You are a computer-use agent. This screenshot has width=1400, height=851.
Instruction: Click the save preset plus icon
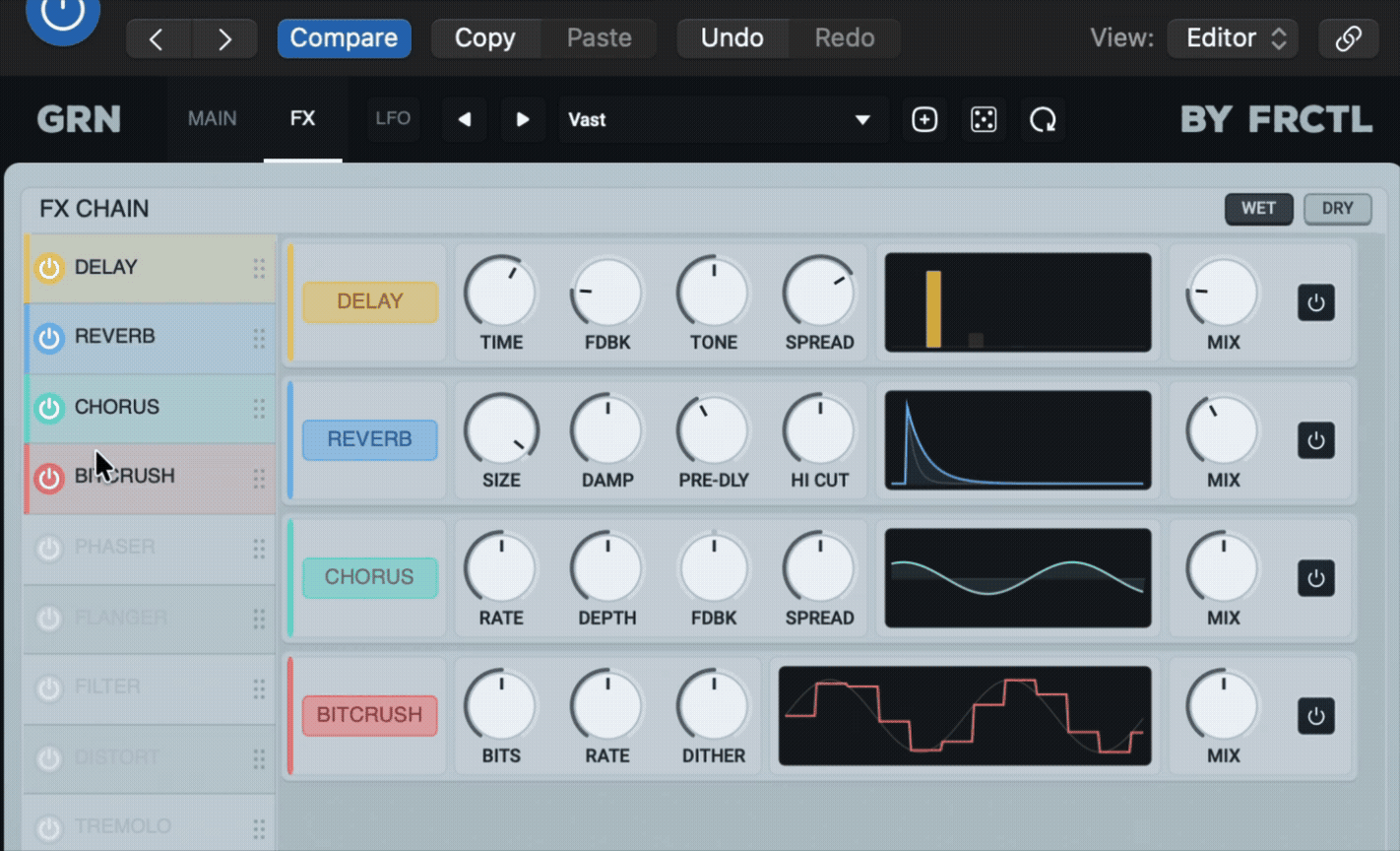pos(924,119)
